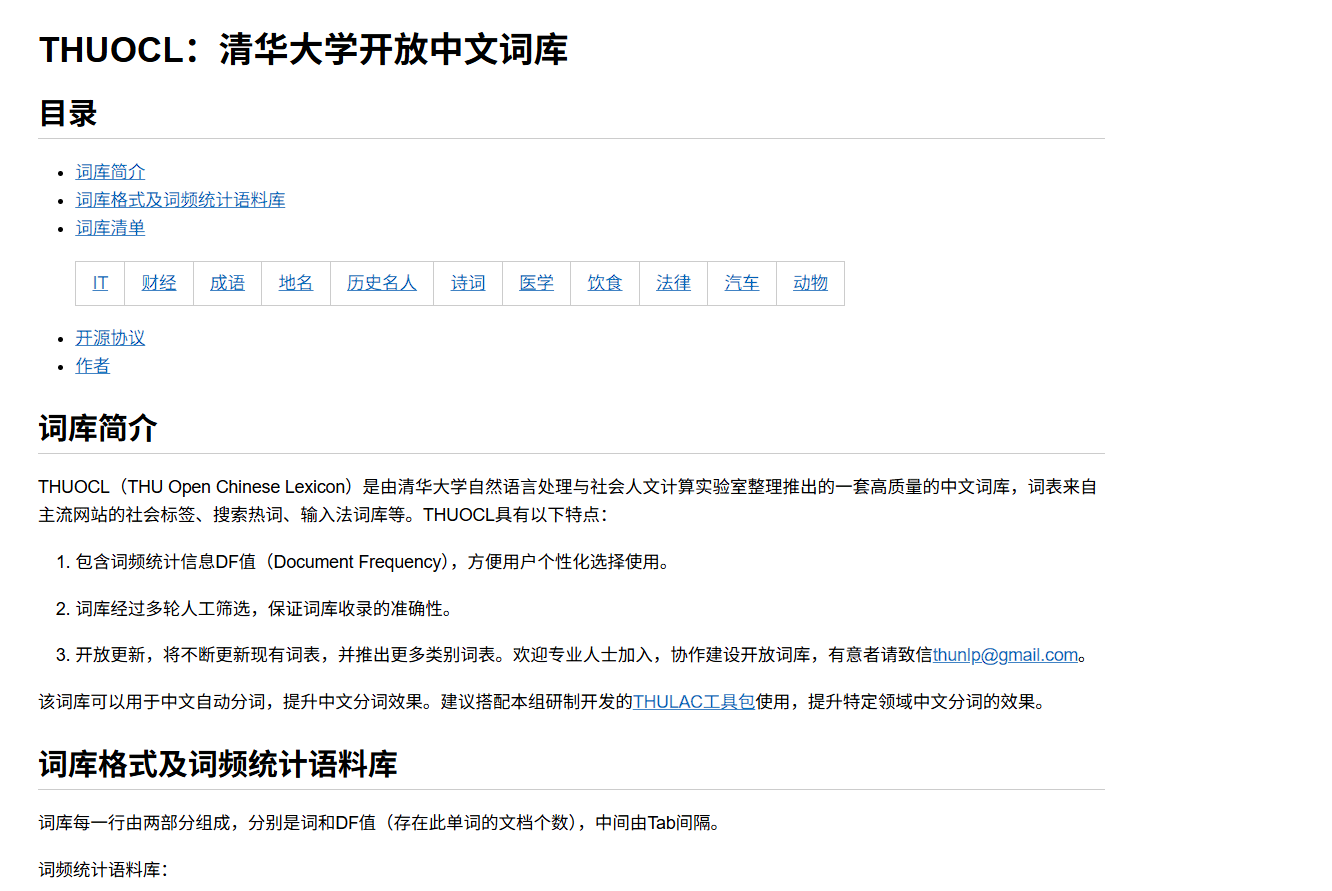
Task: Click the 词库格式及词频统计语料库 section heading
Action: coord(218,764)
